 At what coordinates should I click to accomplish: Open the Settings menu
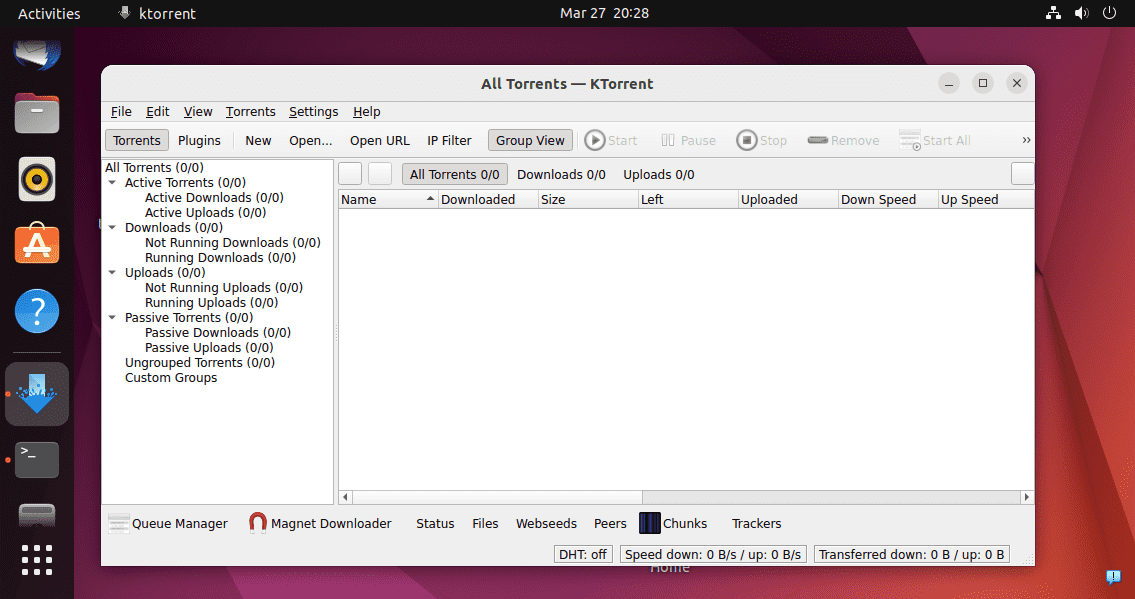[313, 111]
